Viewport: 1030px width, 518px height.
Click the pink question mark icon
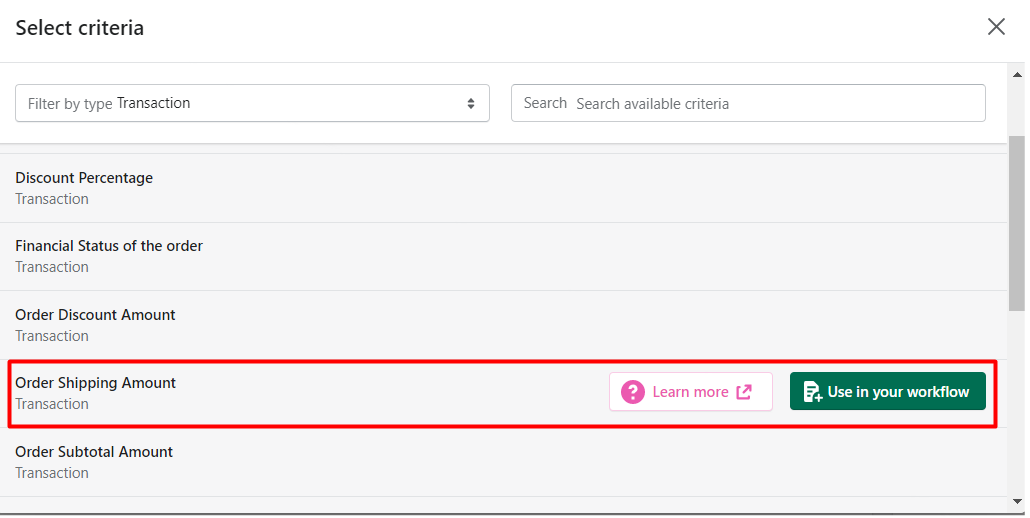[x=633, y=392]
